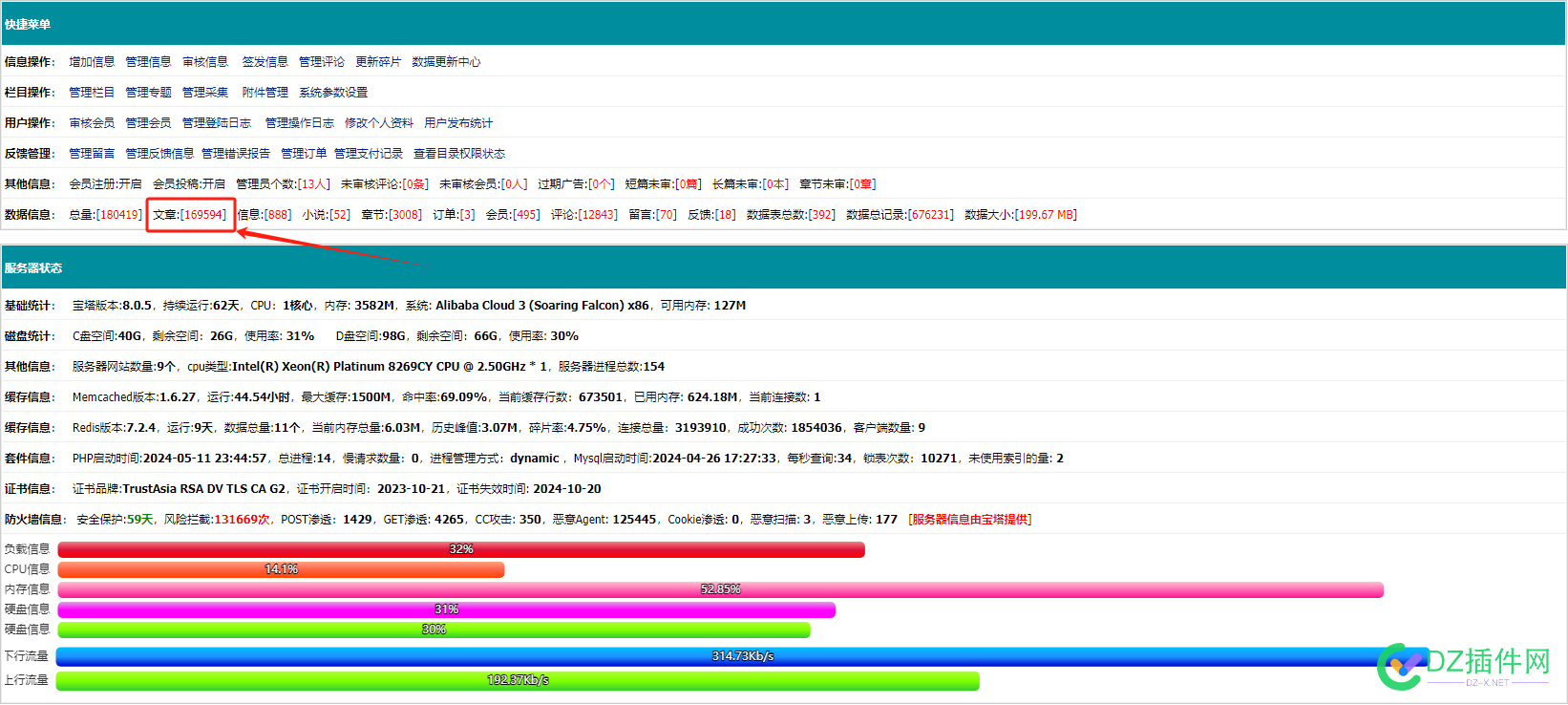1568x705 pixels.
Task: Click the Redis版本 7.2.4 text
Action: point(115,428)
